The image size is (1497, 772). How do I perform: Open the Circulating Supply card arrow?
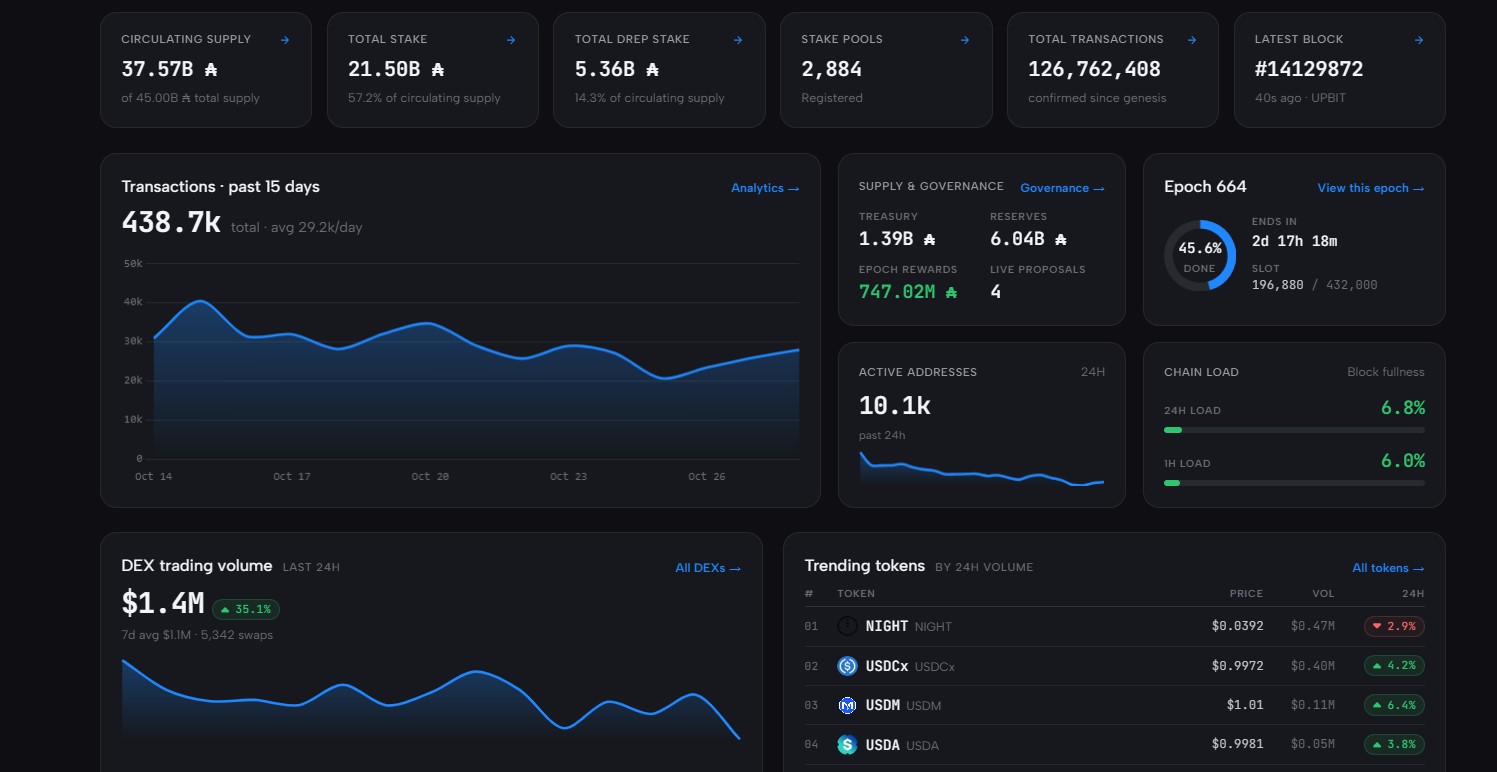click(x=285, y=40)
